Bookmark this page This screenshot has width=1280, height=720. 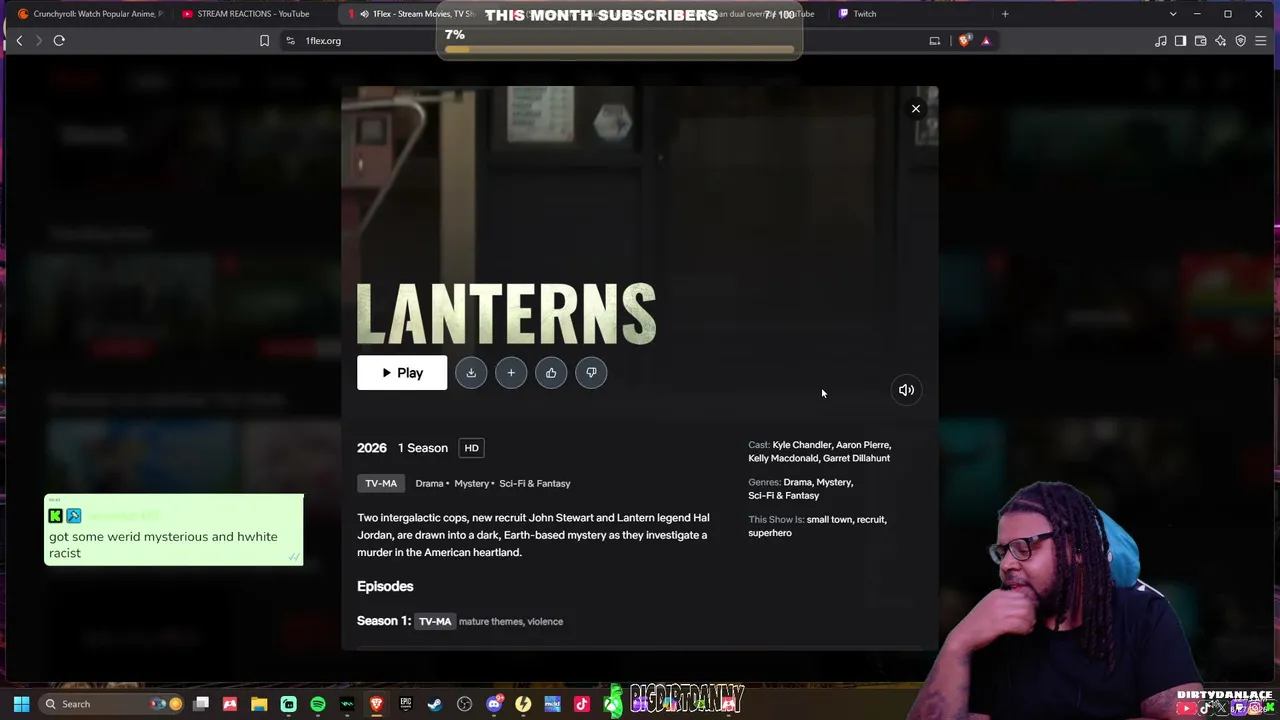point(264,41)
